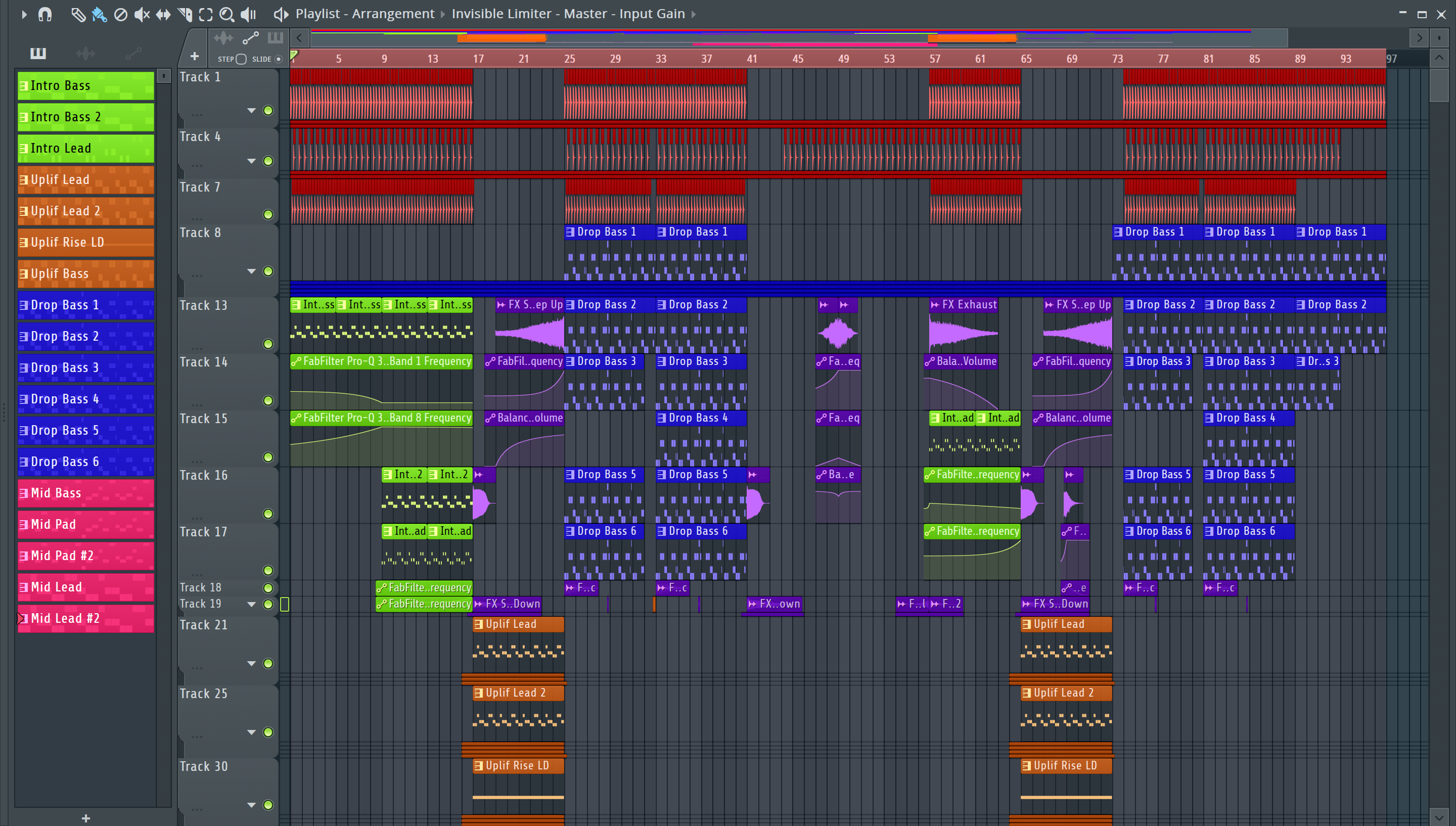The width and height of the screenshot is (1456, 826).
Task: Jump to bar 17 on the timeline
Action: [x=478, y=59]
